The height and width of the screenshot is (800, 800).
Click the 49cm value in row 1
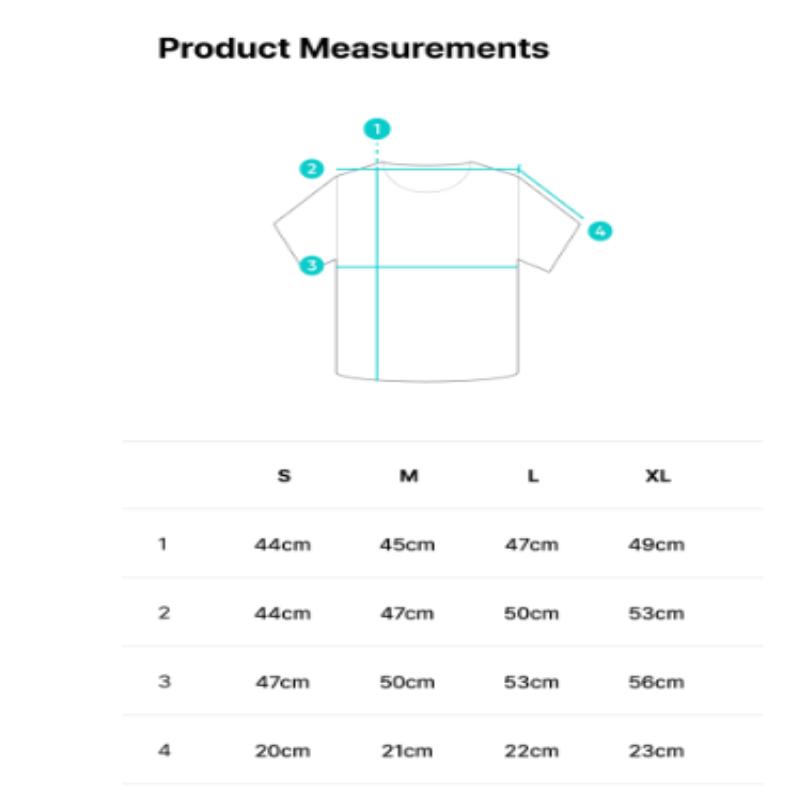tap(656, 545)
